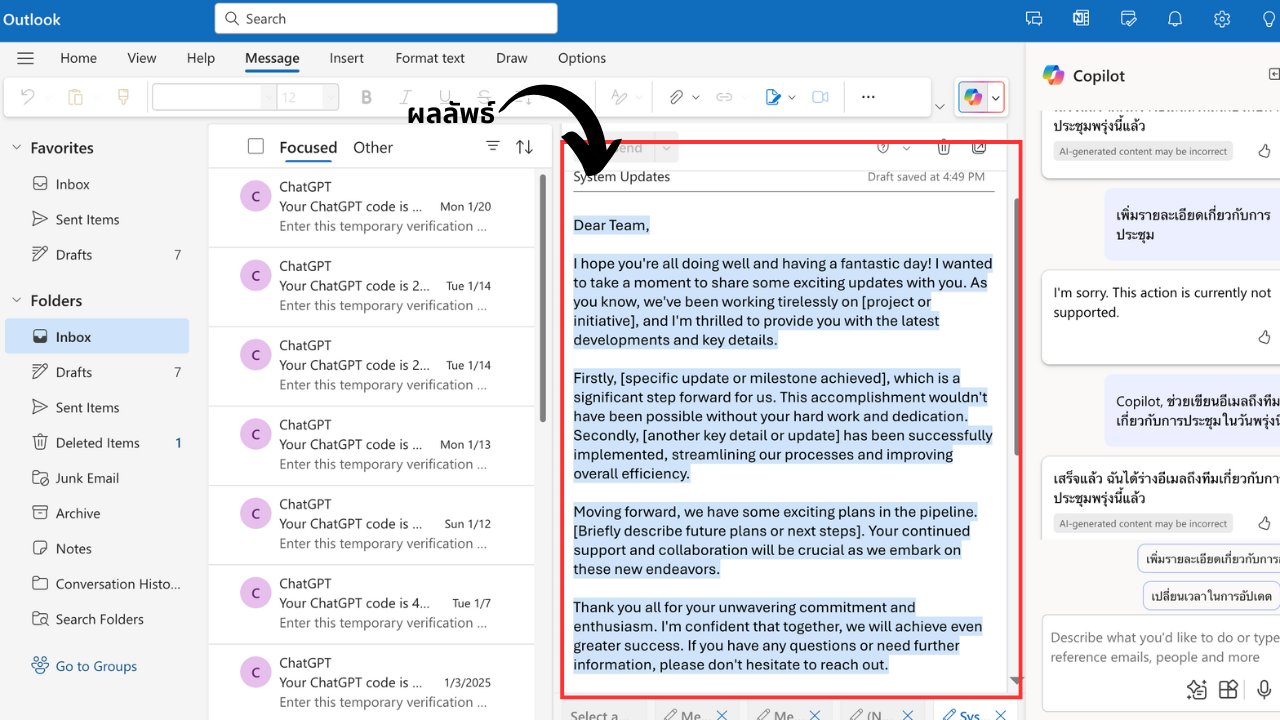
Task: Click the attach file paperclip icon
Action: point(676,97)
